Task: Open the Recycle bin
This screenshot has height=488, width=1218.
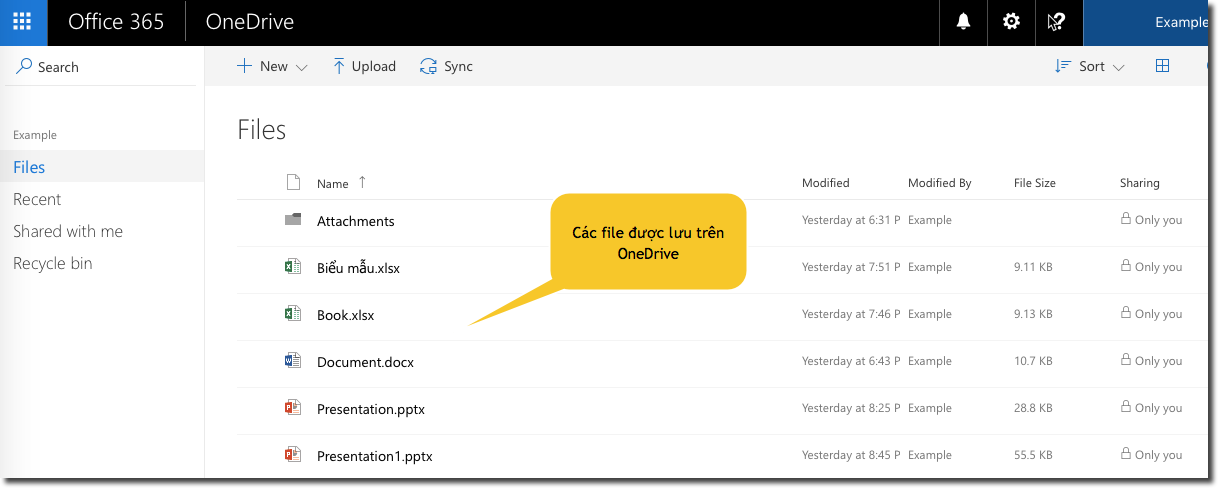Action: pyautogui.click(x=52, y=263)
